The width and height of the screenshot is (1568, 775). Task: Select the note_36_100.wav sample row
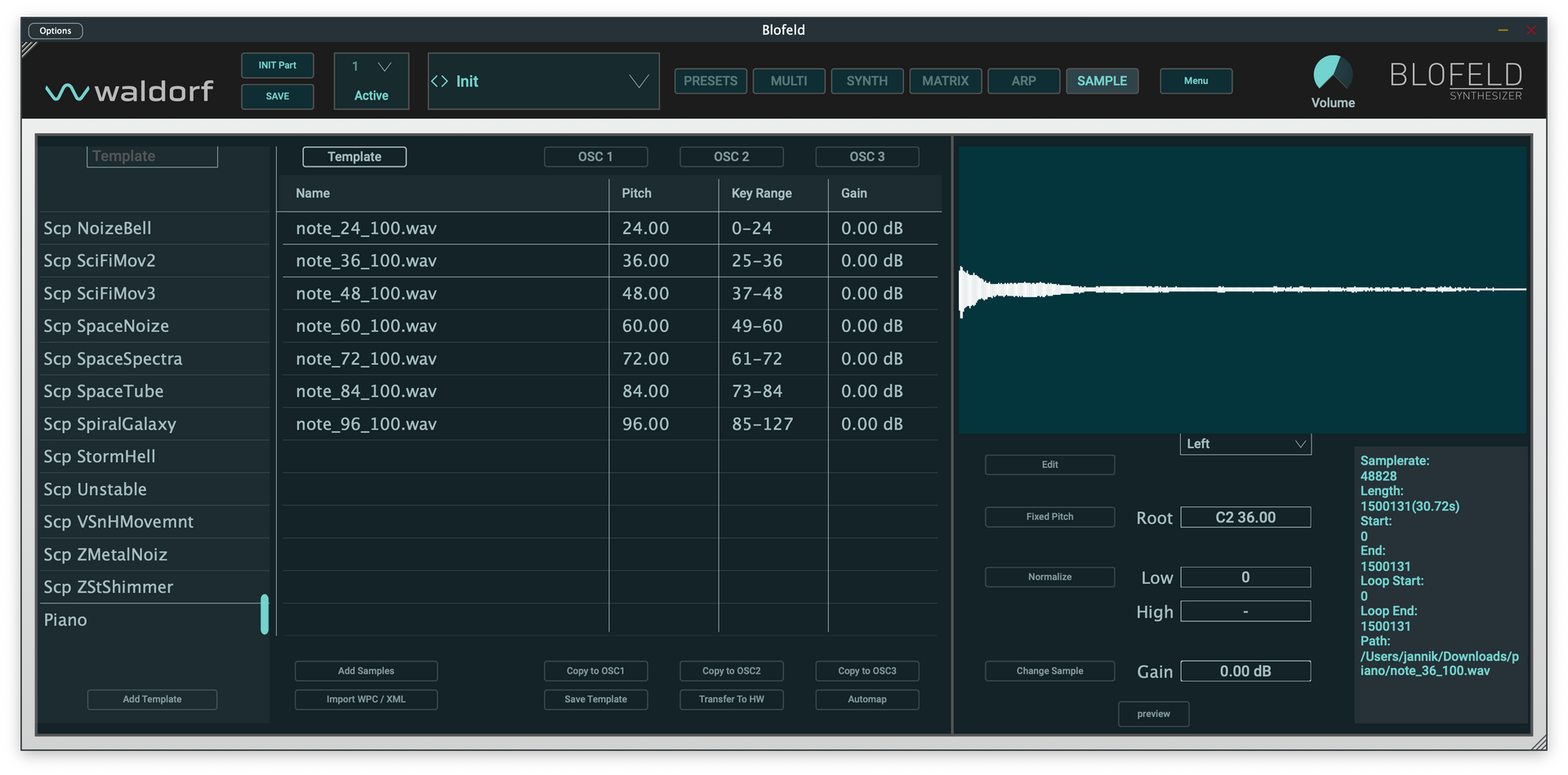(x=610, y=261)
